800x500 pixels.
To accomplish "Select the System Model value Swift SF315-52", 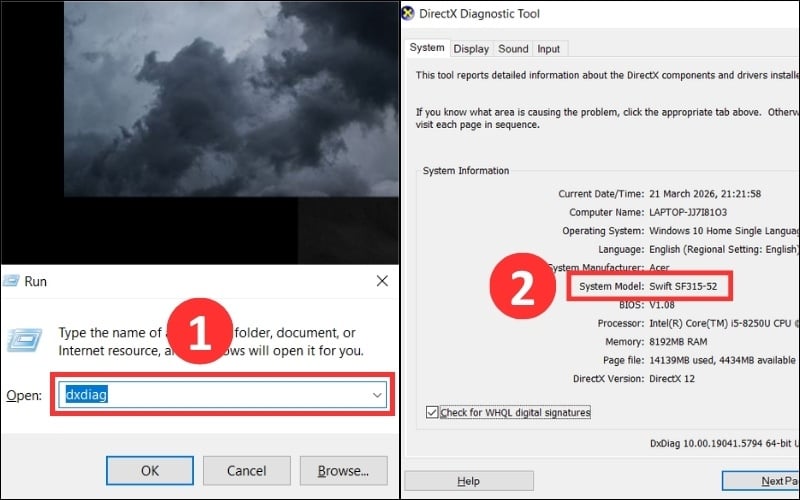I will (683, 286).
